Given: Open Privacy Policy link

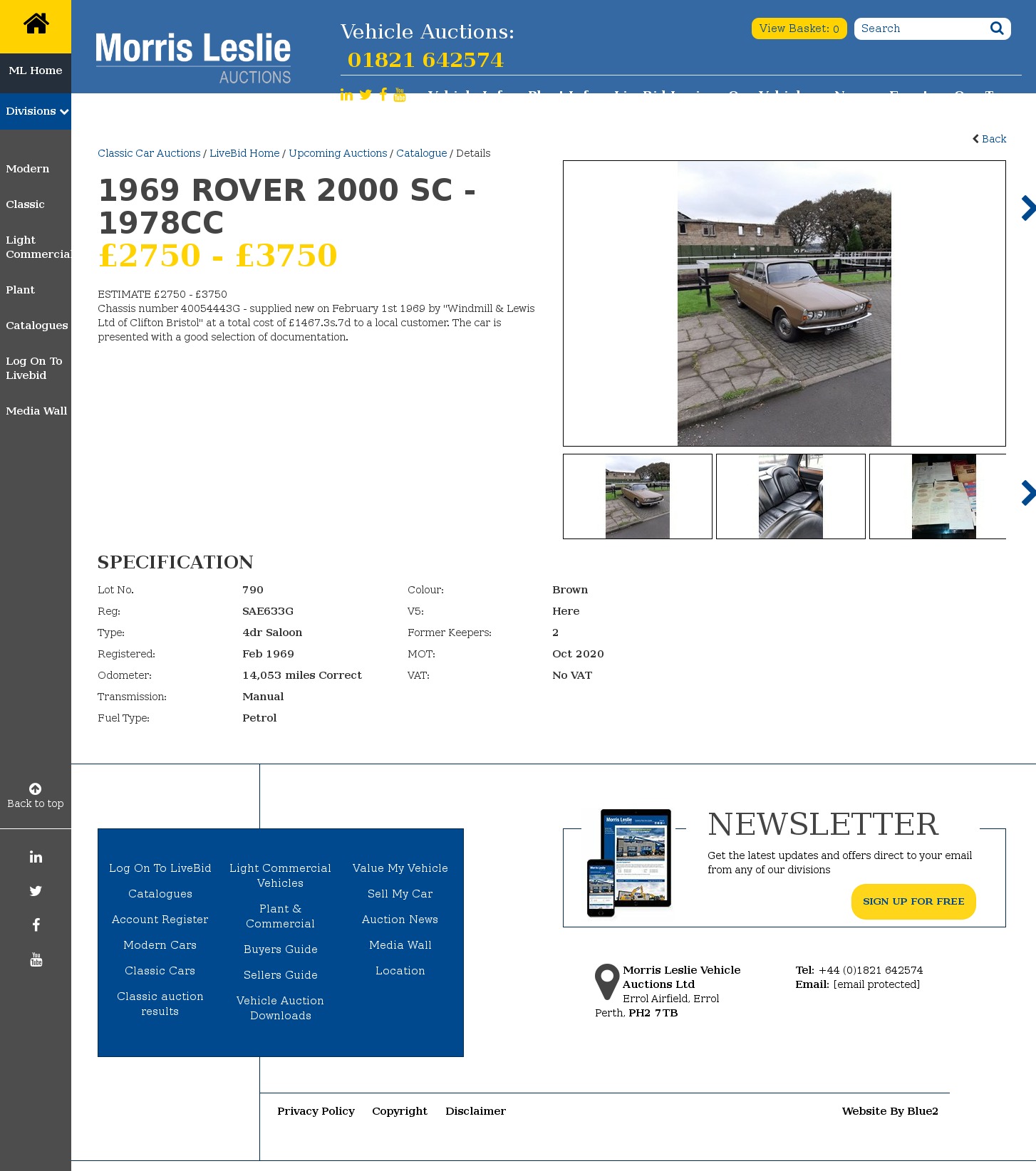Looking at the screenshot, I should click(x=316, y=1111).
